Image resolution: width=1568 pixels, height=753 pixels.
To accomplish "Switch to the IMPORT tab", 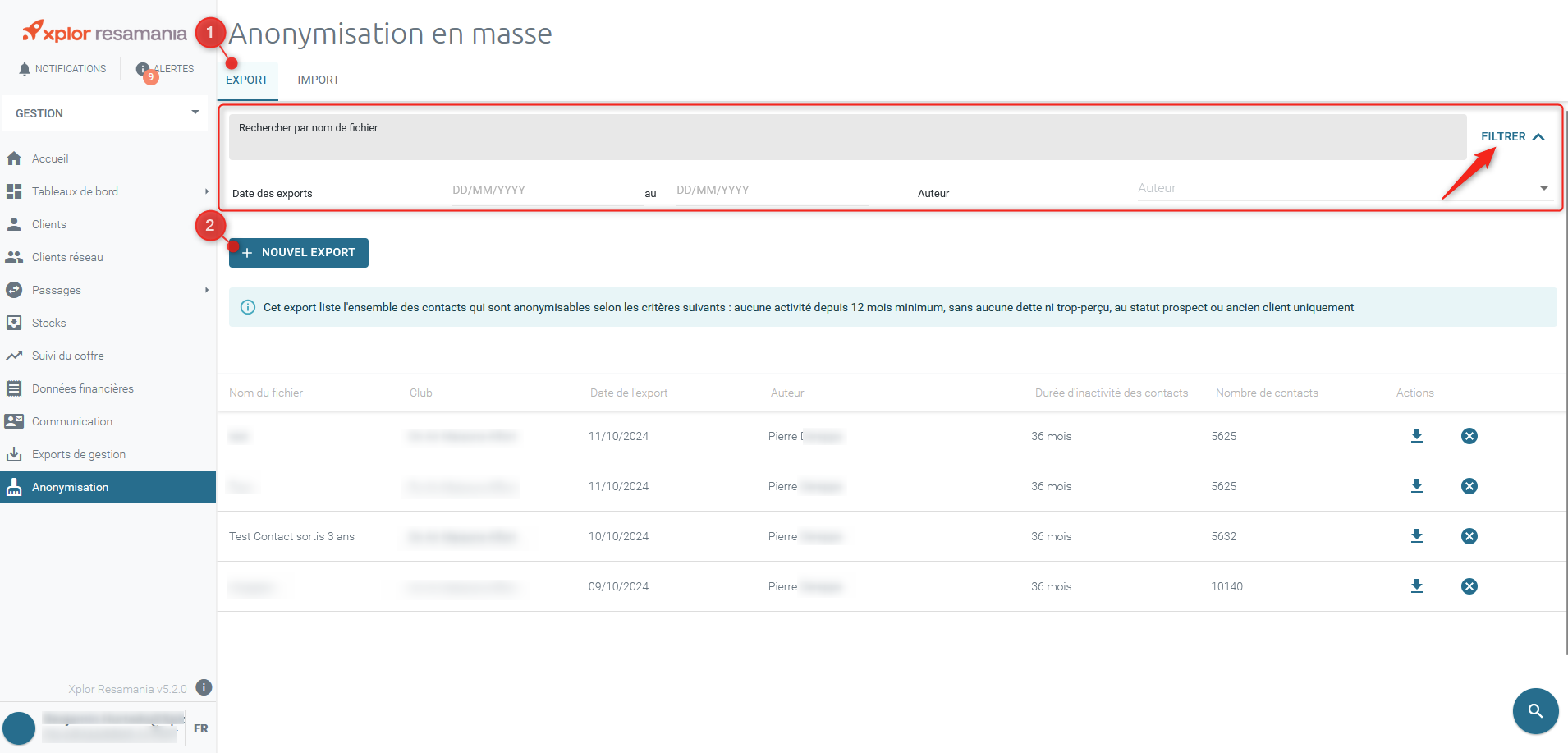I will pos(318,80).
